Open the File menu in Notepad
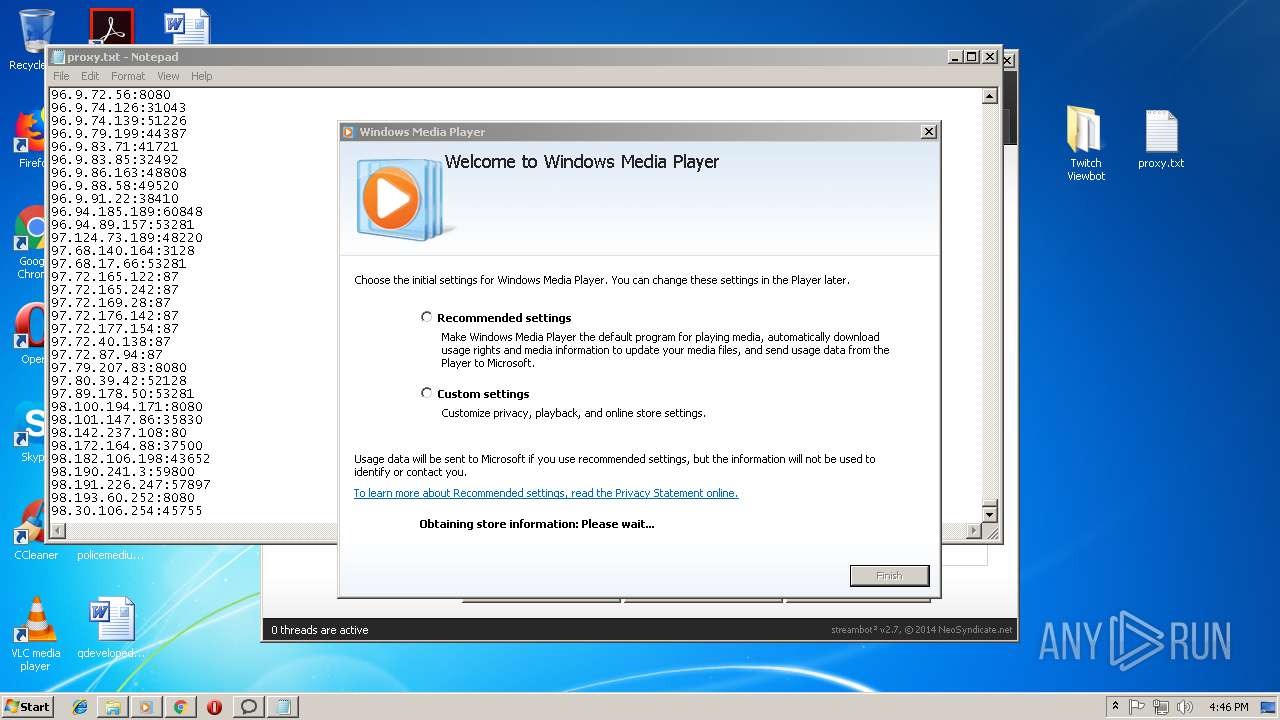This screenshot has height=720, width=1280. (x=61, y=76)
